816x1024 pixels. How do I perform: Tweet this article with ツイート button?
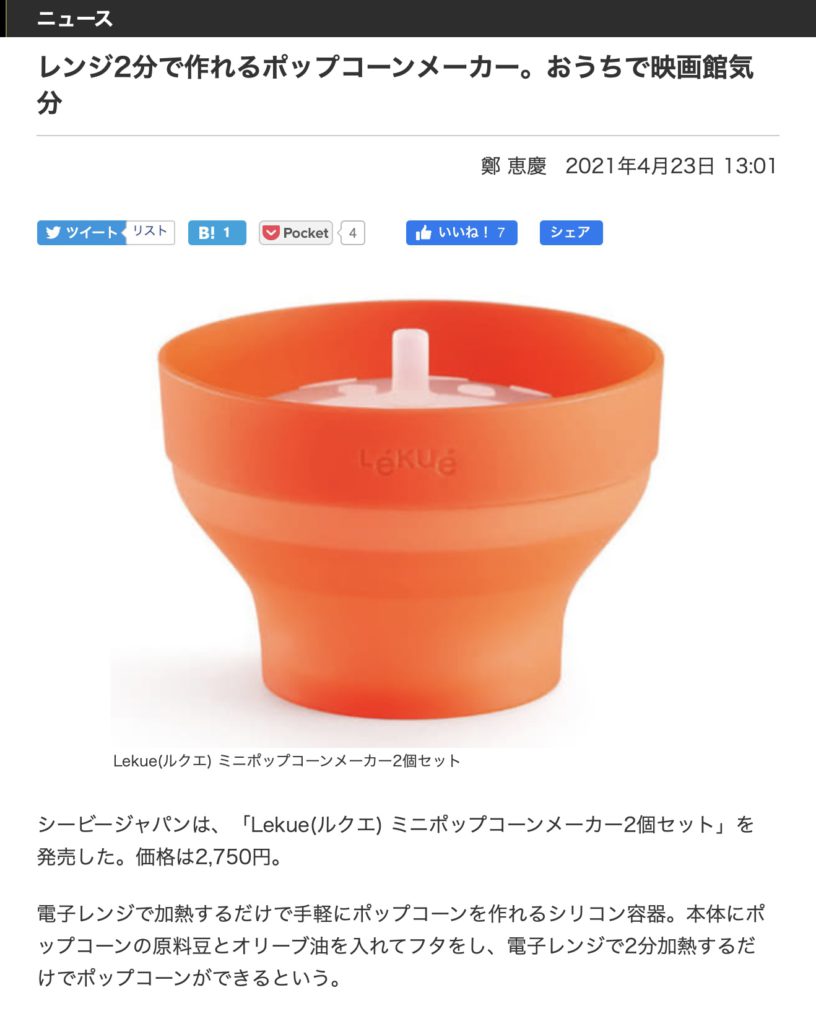click(x=81, y=233)
